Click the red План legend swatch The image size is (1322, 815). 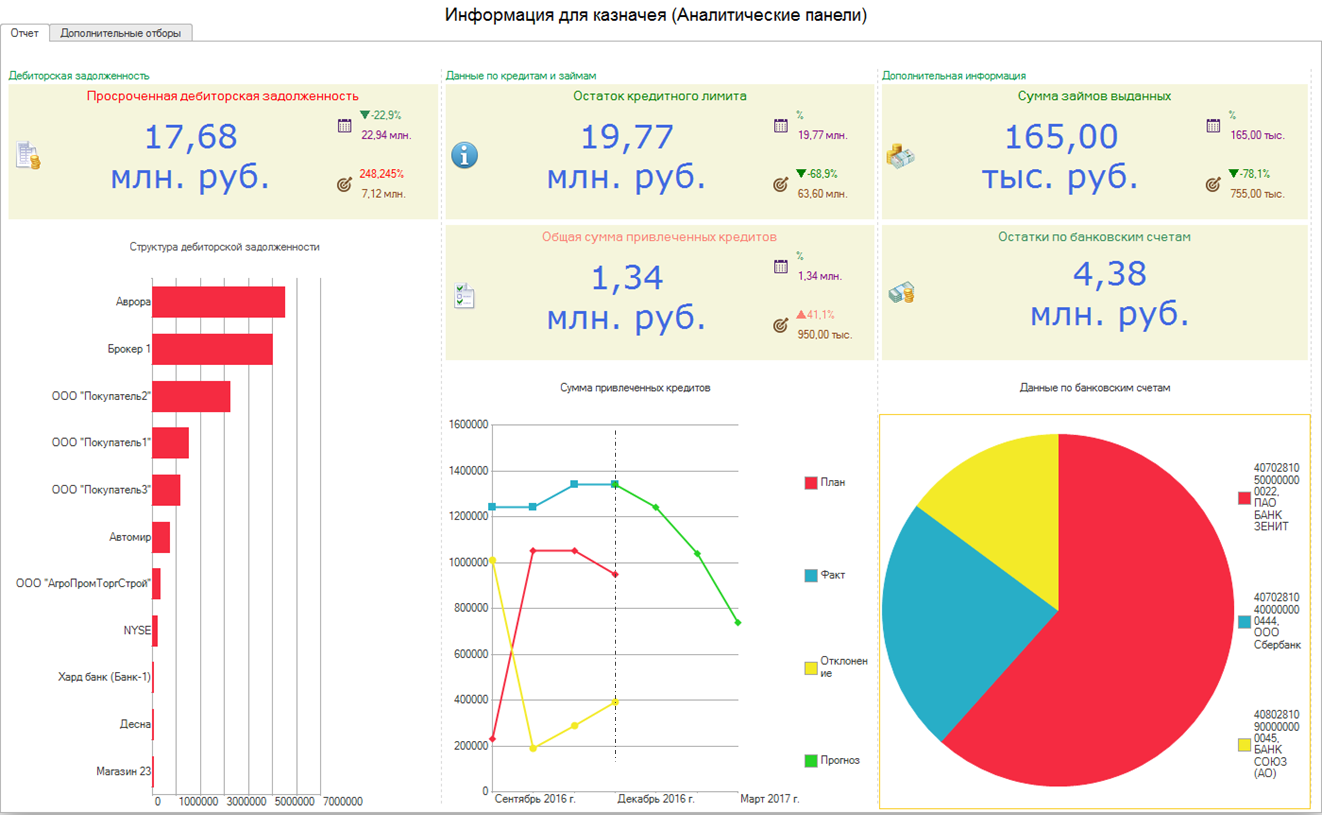[811, 483]
